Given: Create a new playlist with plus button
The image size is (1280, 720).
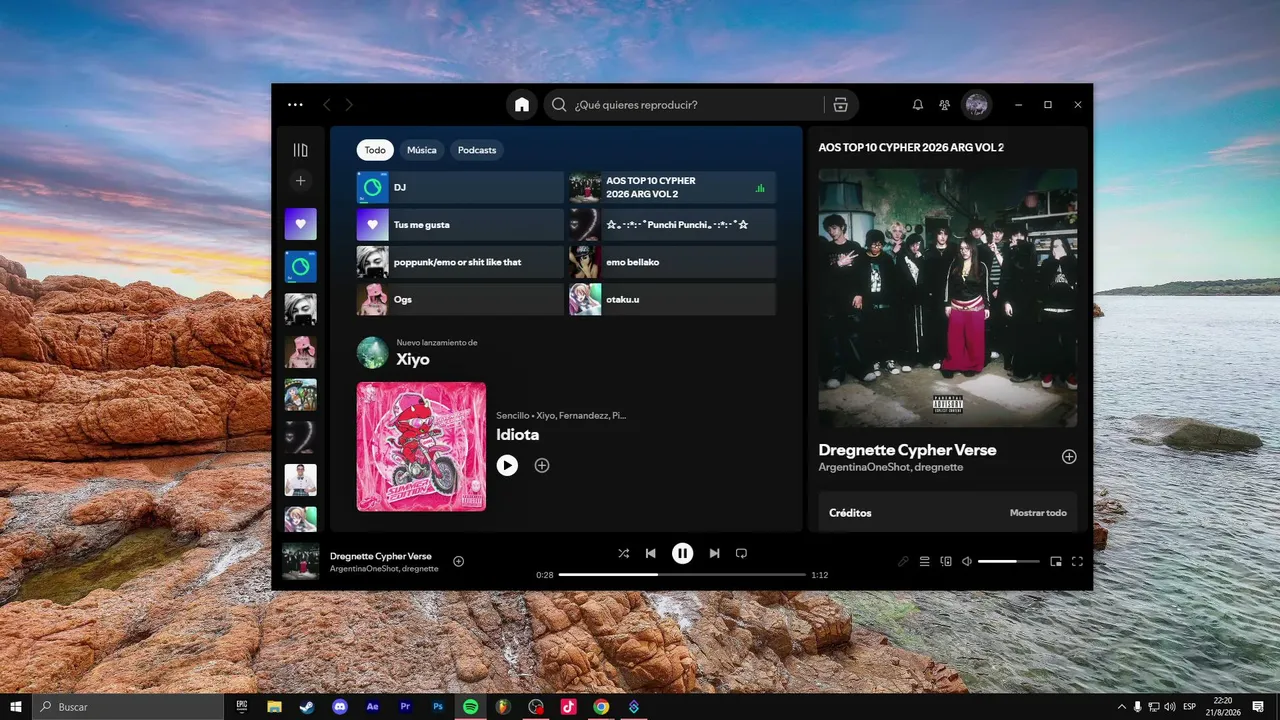Looking at the screenshot, I should (300, 181).
